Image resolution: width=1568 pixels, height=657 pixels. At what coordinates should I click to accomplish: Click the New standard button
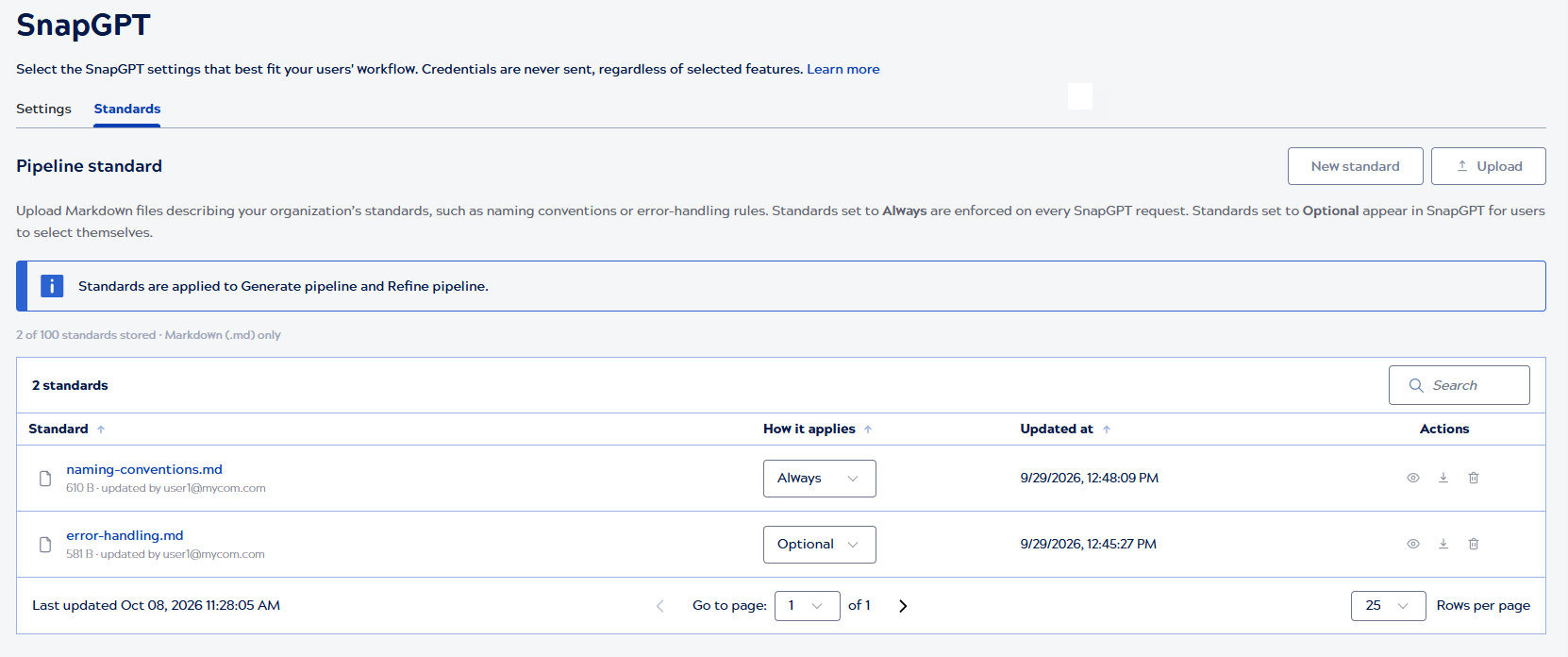coord(1356,166)
